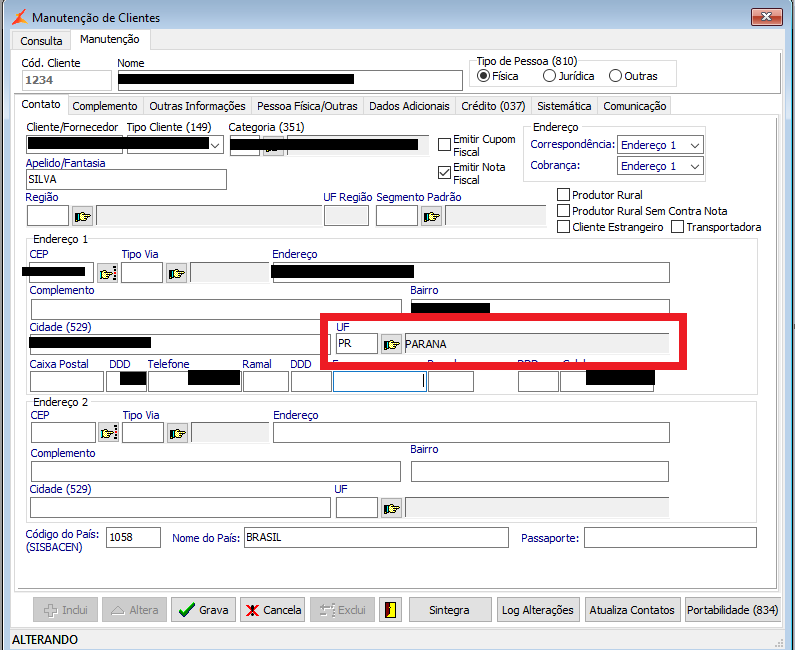Open CEP search icon in Endereço 2
795x650 pixels.
[109, 434]
